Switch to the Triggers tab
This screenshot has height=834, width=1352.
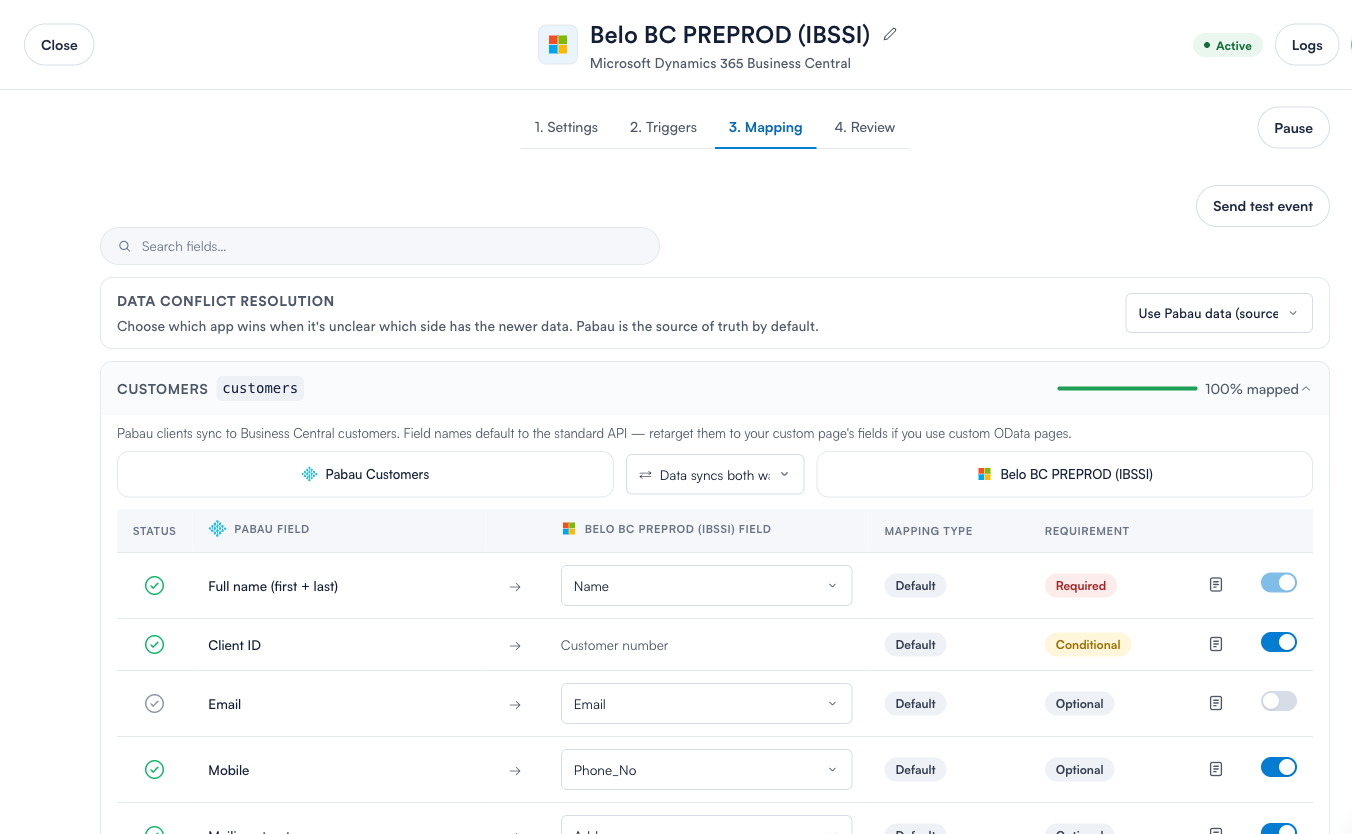click(663, 127)
